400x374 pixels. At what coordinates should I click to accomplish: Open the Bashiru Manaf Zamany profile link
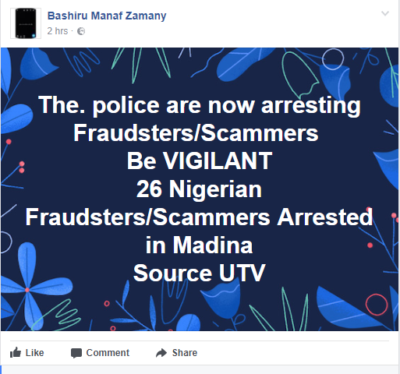coord(107,16)
